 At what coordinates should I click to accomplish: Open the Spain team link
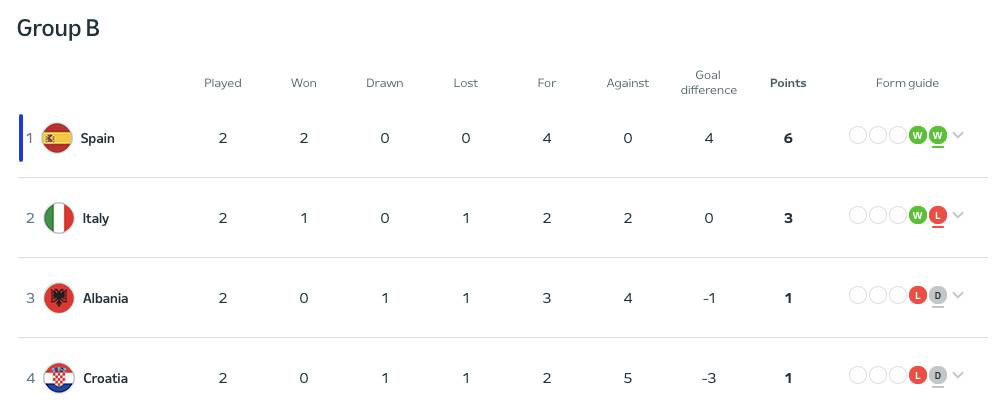coord(97,138)
